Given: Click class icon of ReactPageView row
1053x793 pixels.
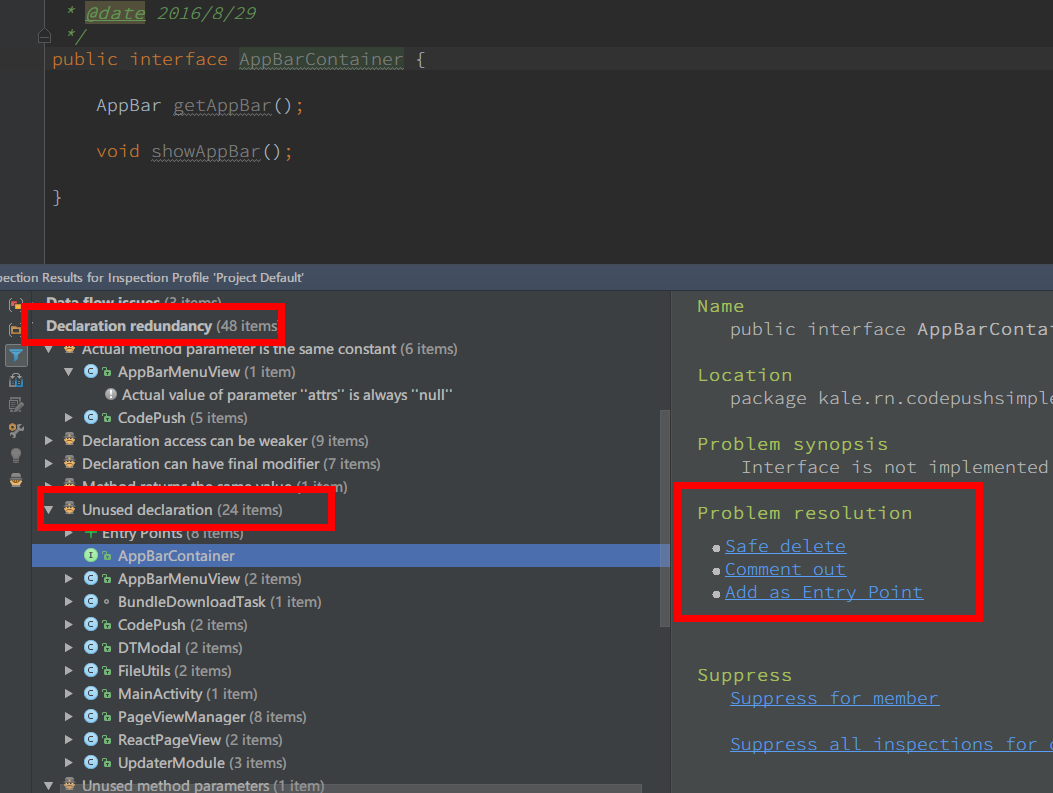Looking at the screenshot, I should 91,739.
